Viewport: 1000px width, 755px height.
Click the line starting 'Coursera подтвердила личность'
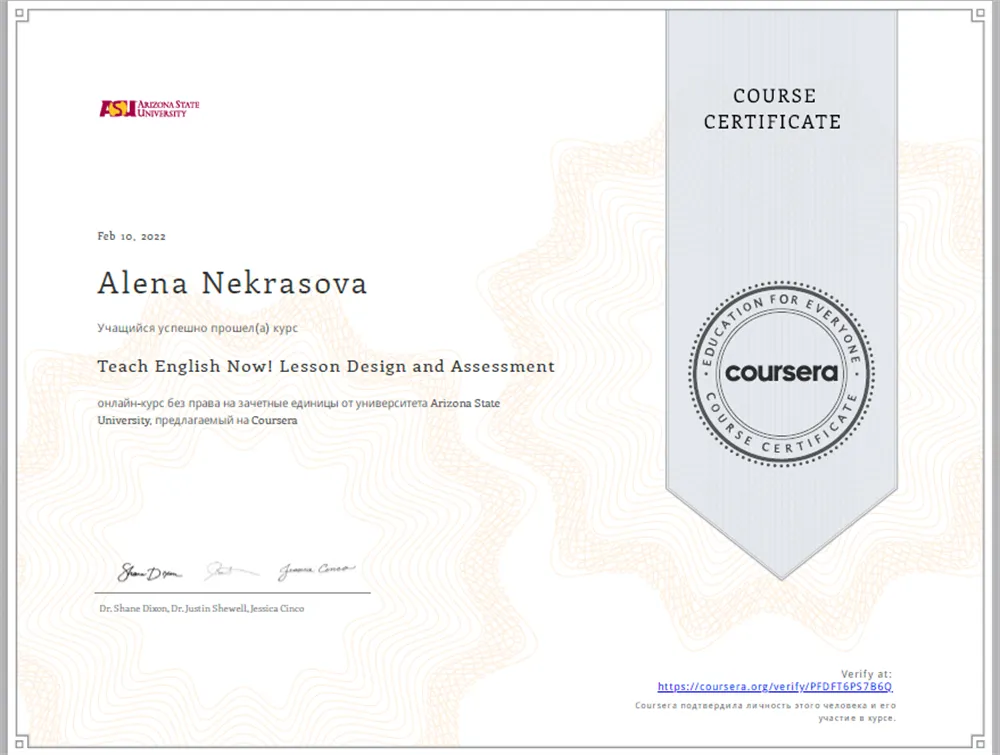pyautogui.click(x=765, y=705)
